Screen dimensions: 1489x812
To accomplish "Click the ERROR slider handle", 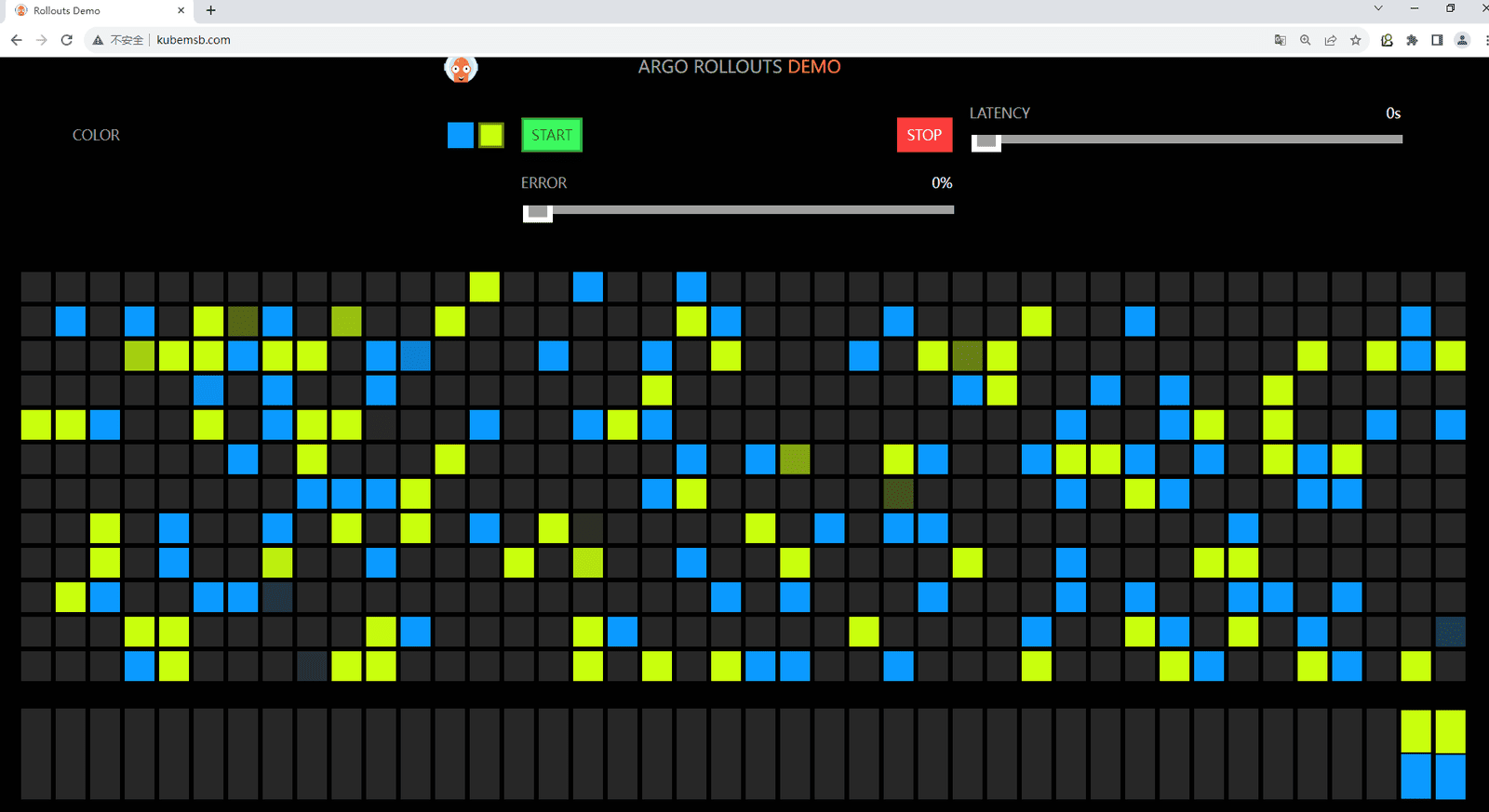I will (x=538, y=212).
